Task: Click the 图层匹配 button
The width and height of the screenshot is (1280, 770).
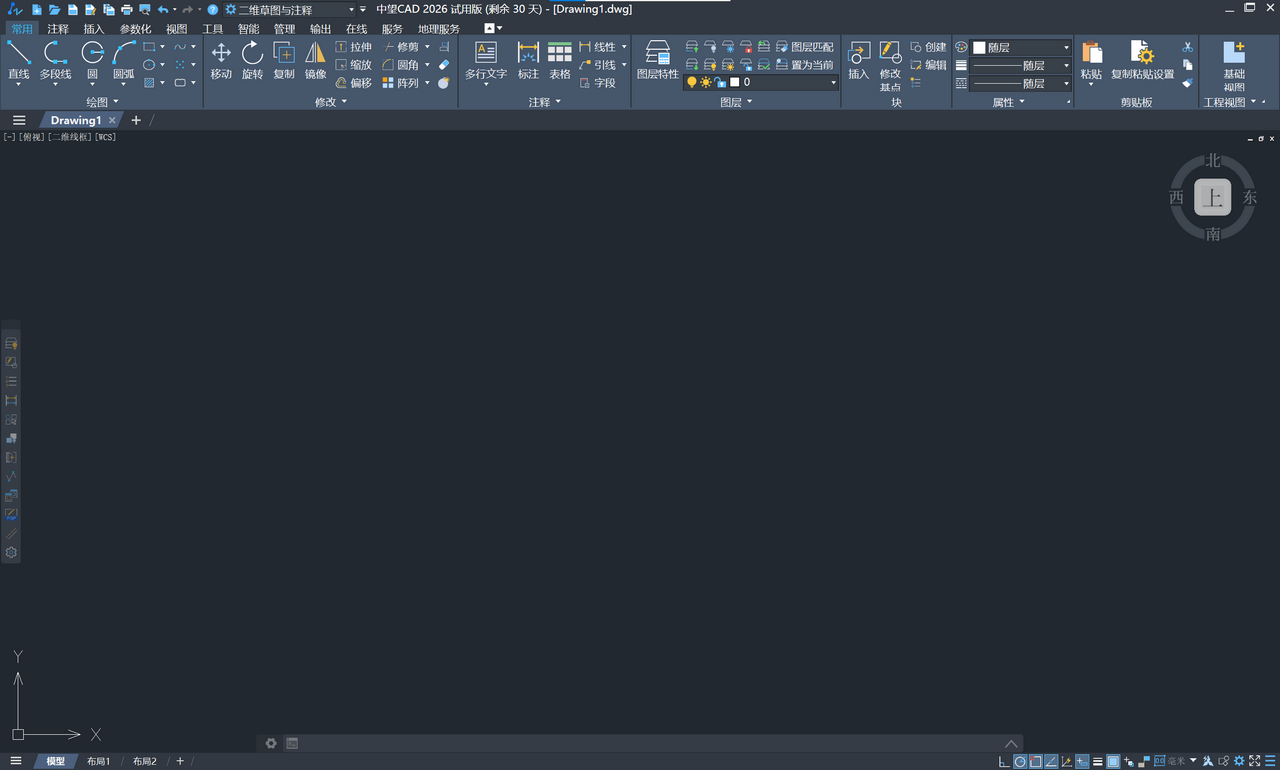Action: pyautogui.click(x=804, y=47)
